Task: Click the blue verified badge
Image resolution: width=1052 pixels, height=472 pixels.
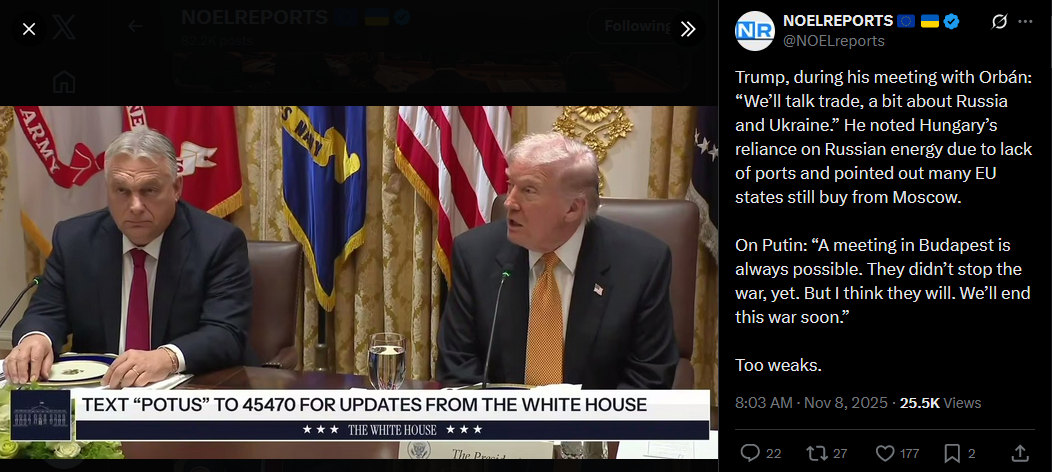Action: [951, 21]
